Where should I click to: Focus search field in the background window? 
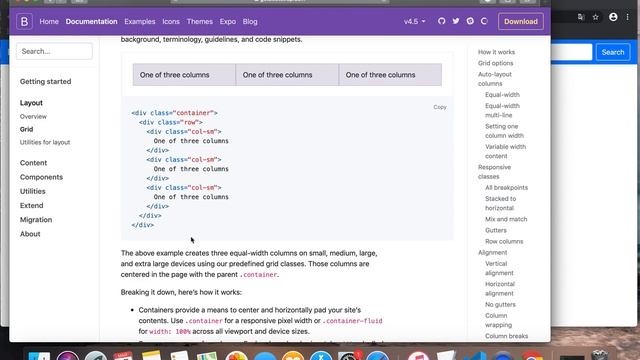(x=571, y=52)
